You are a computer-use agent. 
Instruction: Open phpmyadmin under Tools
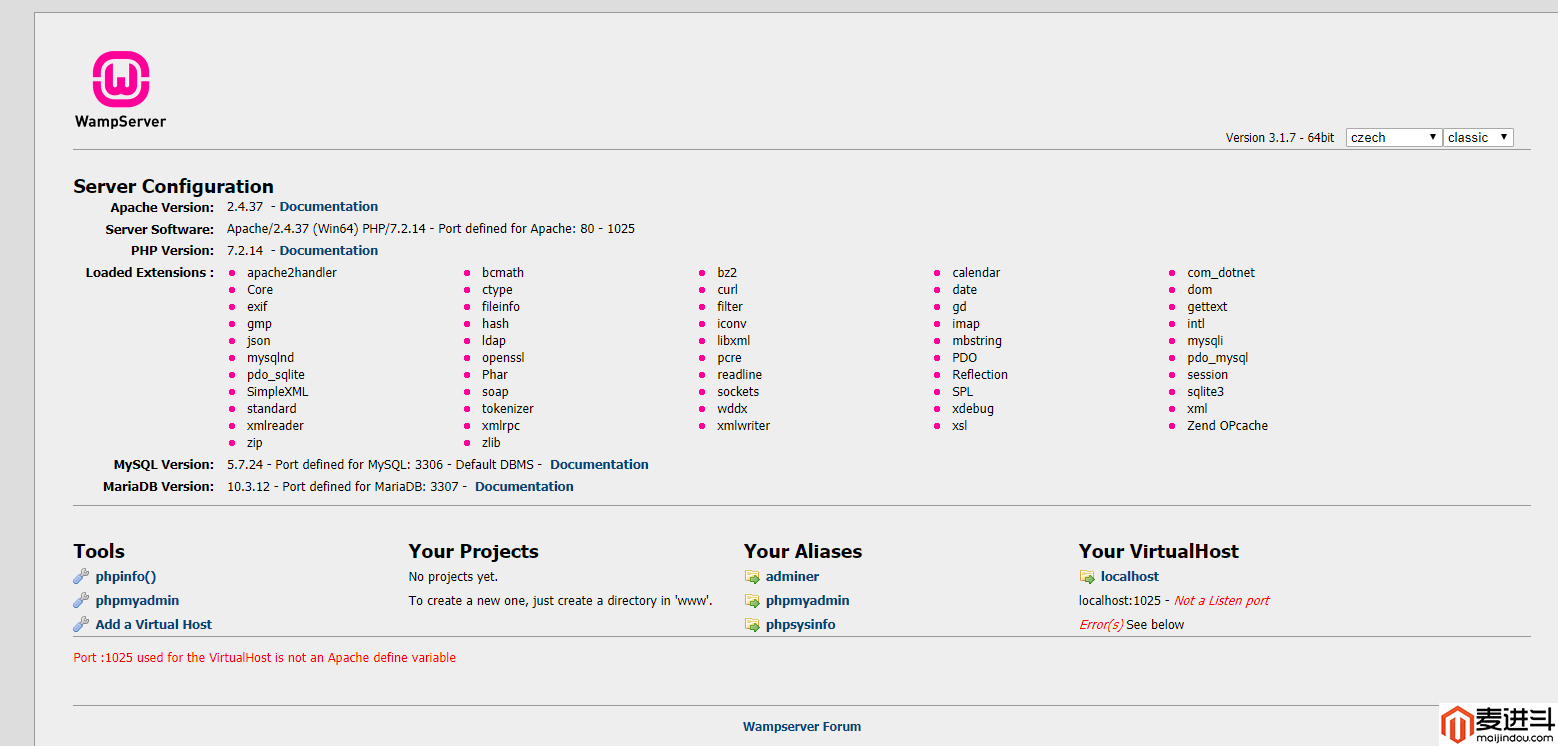(x=137, y=601)
